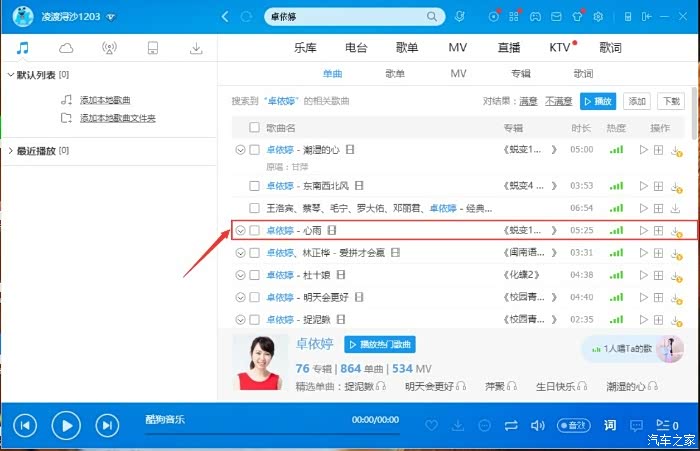Expand the 默认列表 playlist group
This screenshot has width=700, height=451.
[10, 75]
